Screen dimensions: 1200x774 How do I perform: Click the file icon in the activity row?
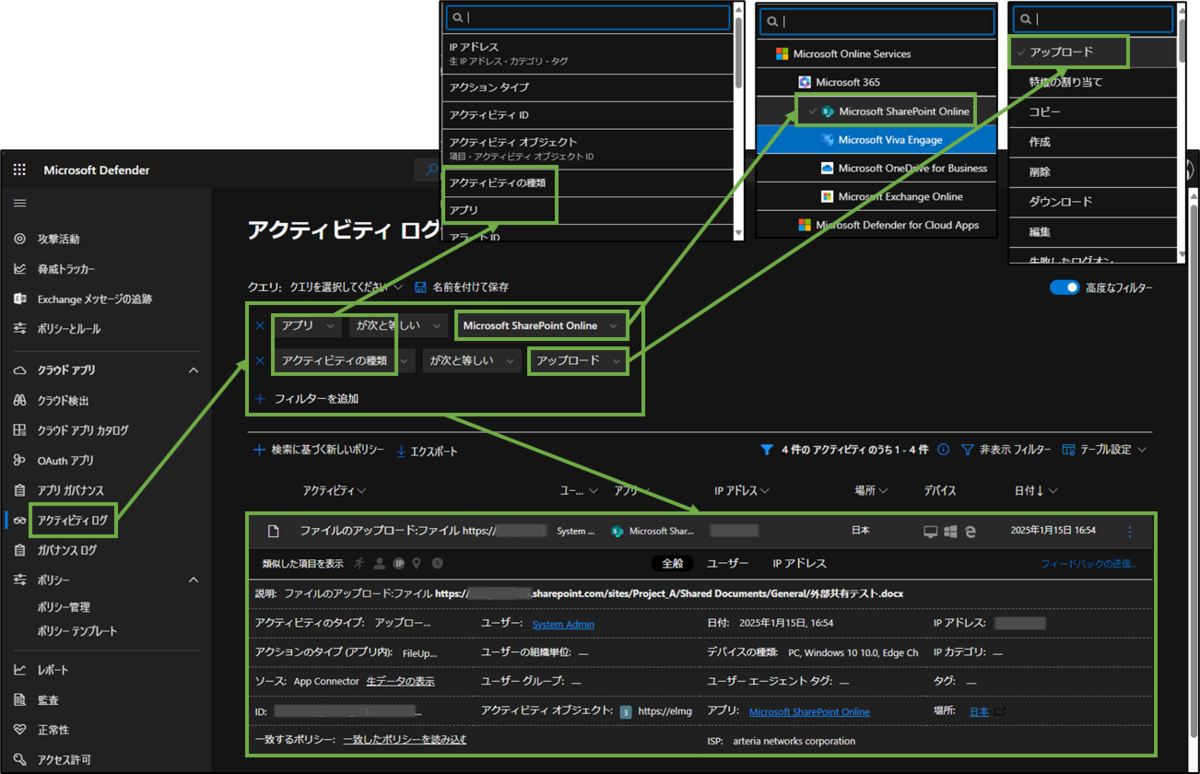pos(272,531)
